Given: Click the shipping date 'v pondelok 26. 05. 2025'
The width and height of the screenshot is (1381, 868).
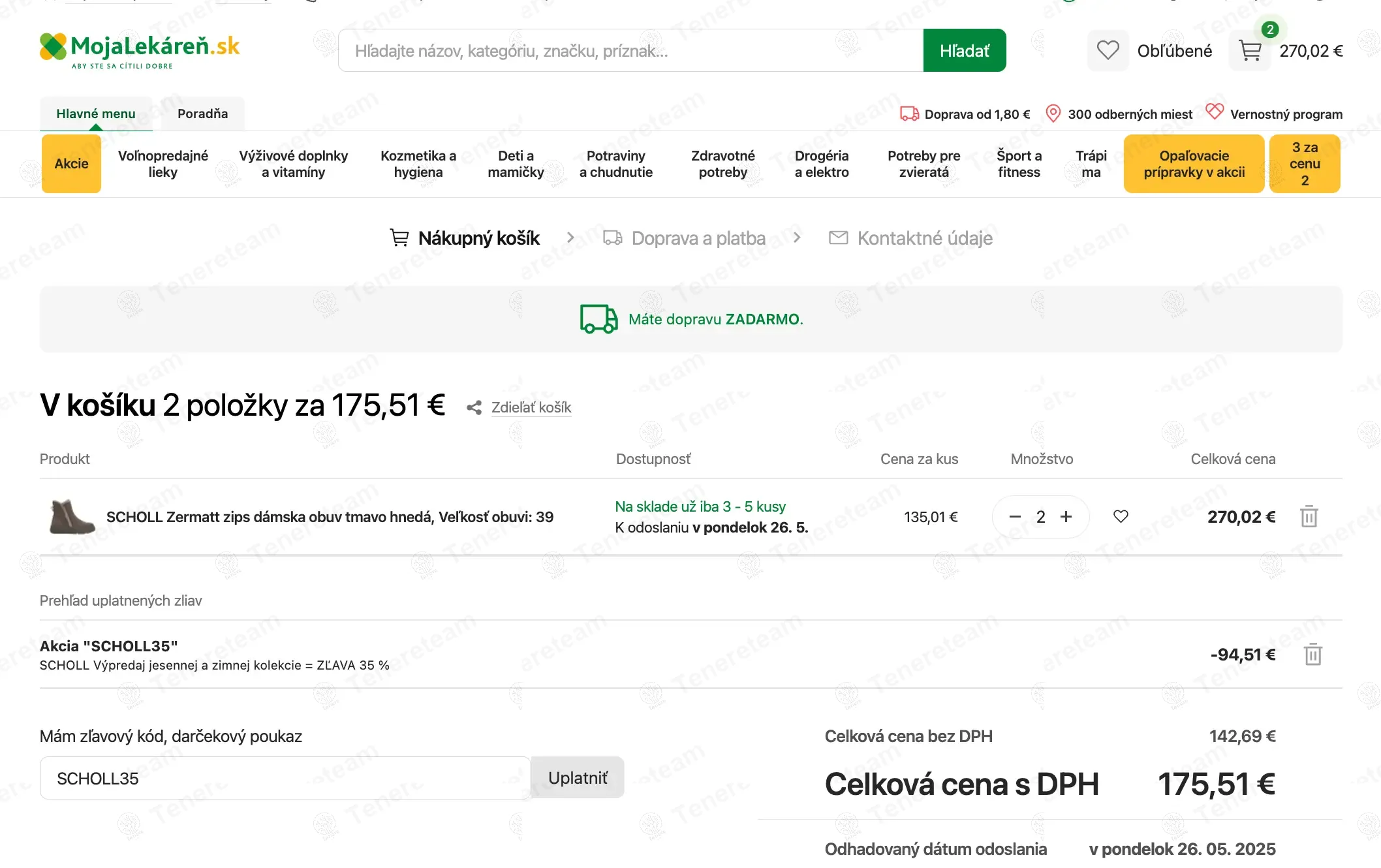Looking at the screenshot, I should pyautogui.click(x=1183, y=849).
